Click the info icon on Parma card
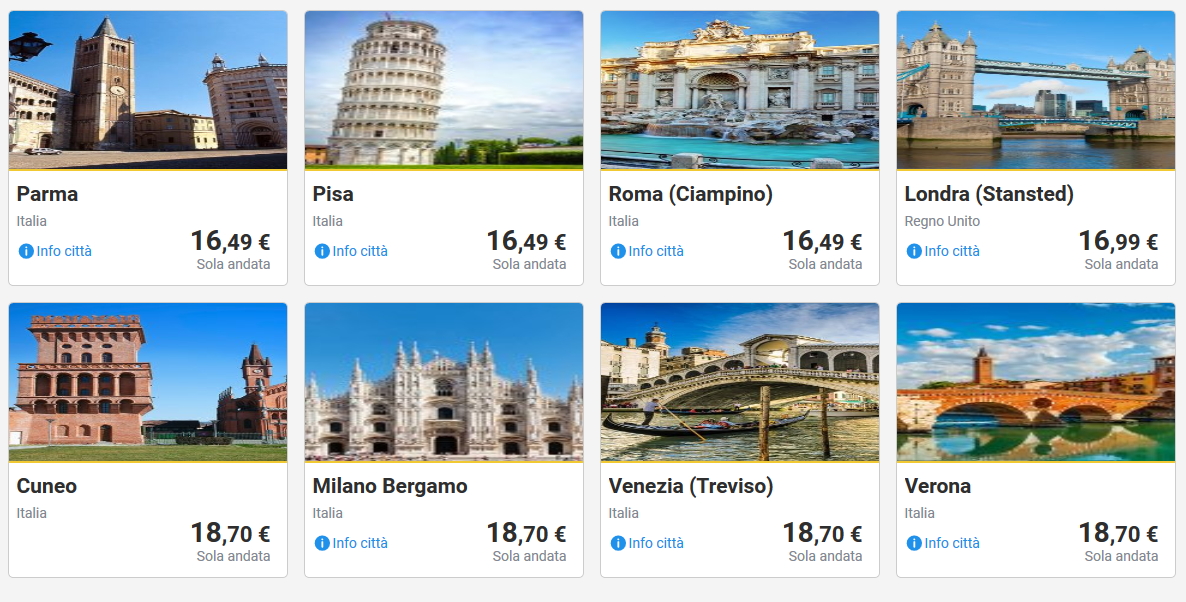Screen dimensions: 1186x602 coord(26,251)
